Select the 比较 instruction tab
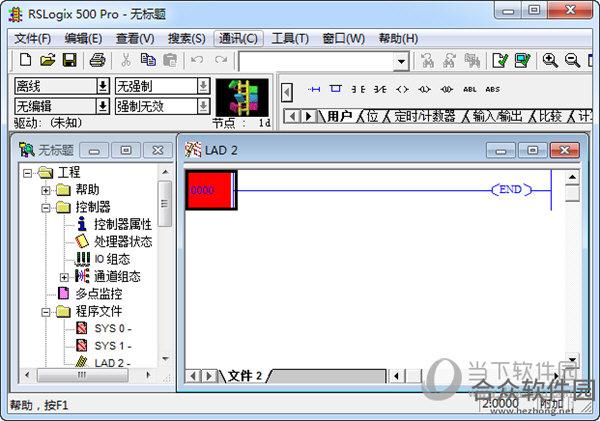The width and height of the screenshot is (600, 421). [x=550, y=116]
